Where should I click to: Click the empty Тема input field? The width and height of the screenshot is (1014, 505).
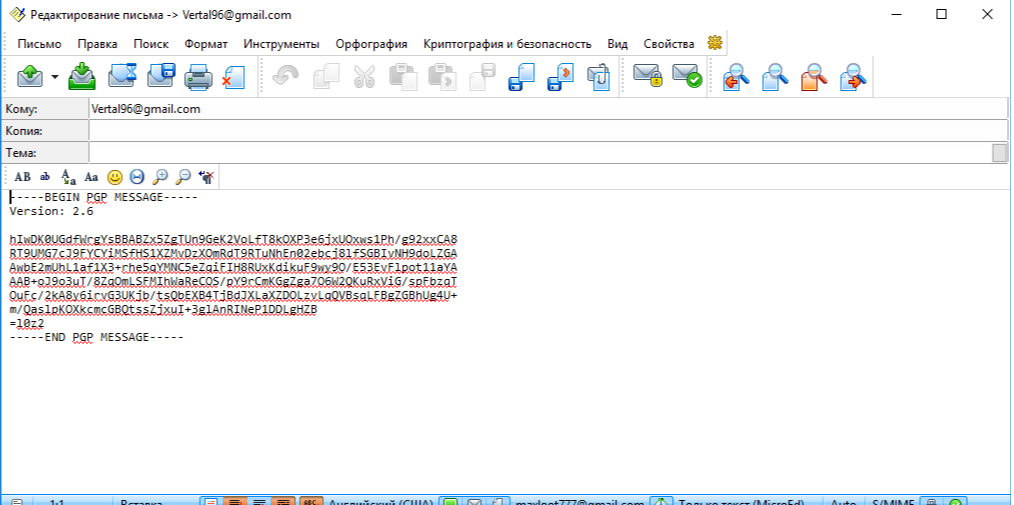coord(540,153)
